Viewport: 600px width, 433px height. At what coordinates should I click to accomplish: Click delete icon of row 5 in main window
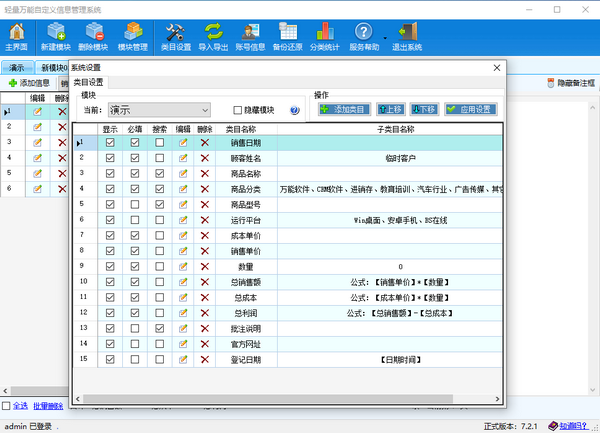(x=62, y=174)
